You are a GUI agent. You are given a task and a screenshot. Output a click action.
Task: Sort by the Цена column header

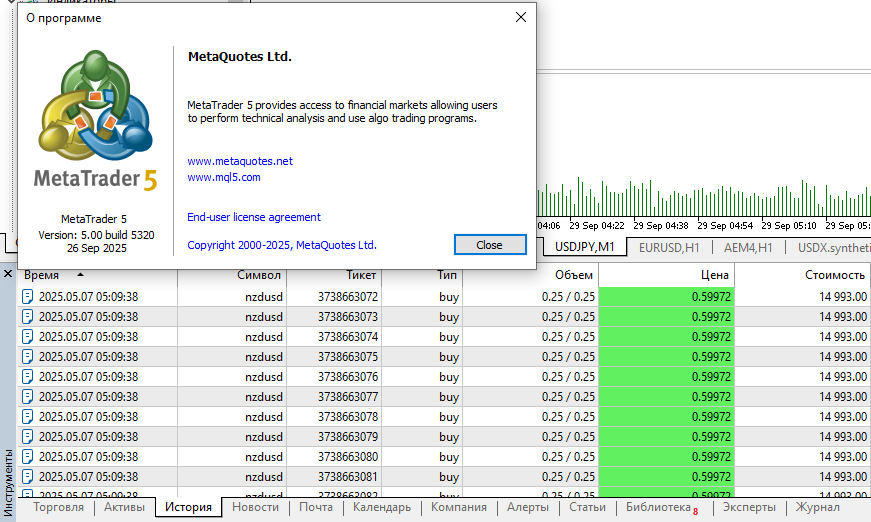[667, 275]
